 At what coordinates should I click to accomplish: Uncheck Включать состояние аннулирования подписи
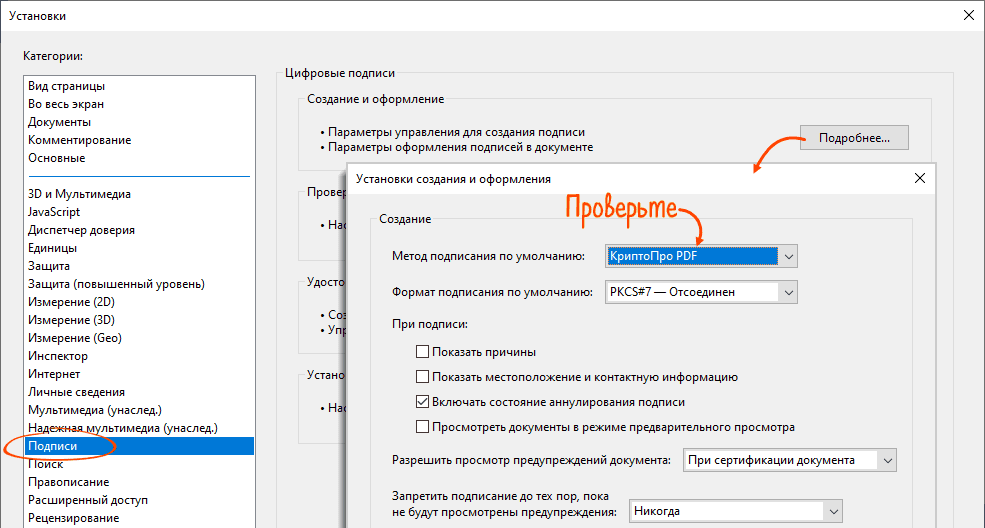coord(423,402)
